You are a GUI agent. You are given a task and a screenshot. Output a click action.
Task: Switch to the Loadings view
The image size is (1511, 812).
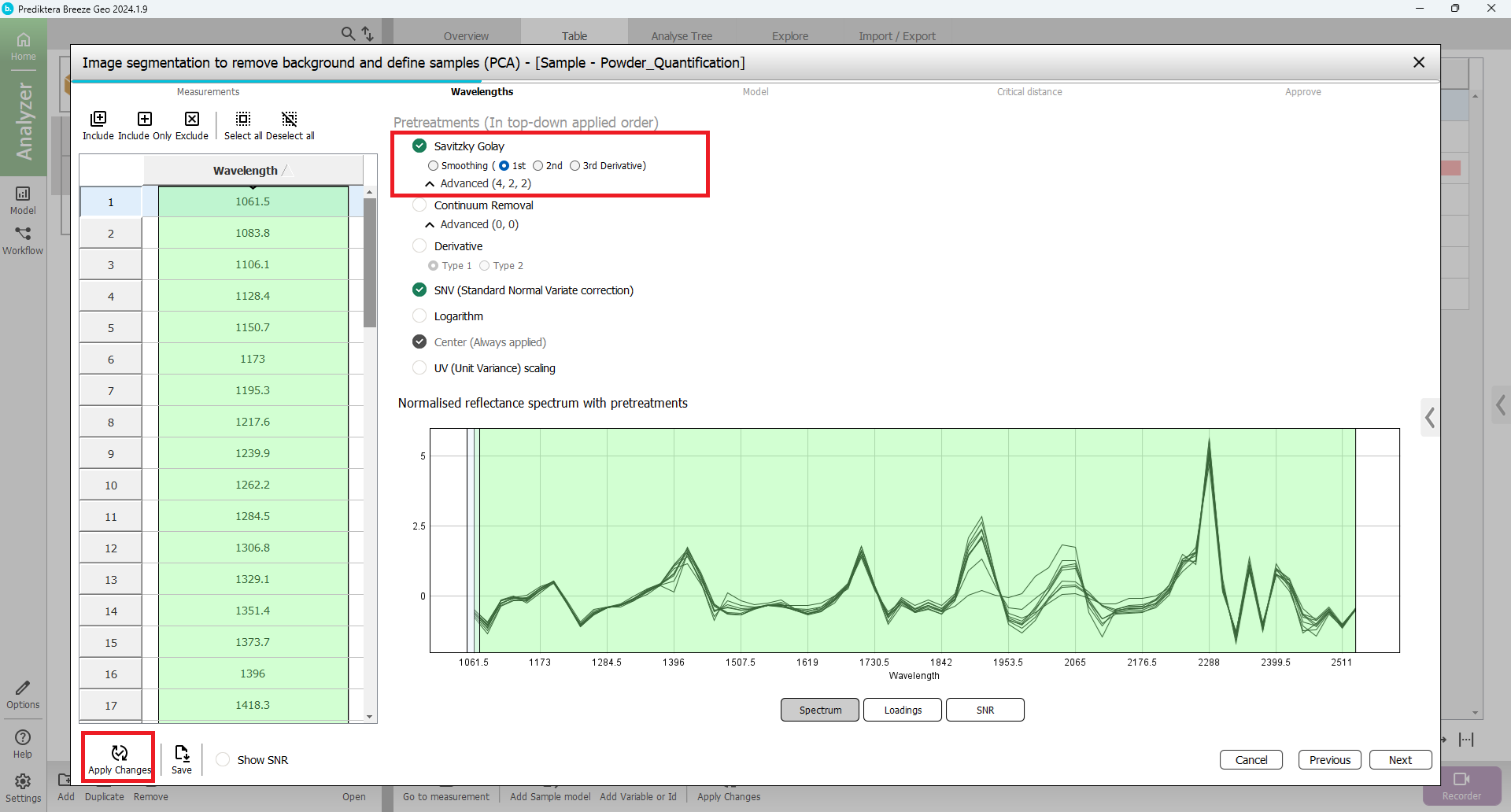[x=902, y=710]
